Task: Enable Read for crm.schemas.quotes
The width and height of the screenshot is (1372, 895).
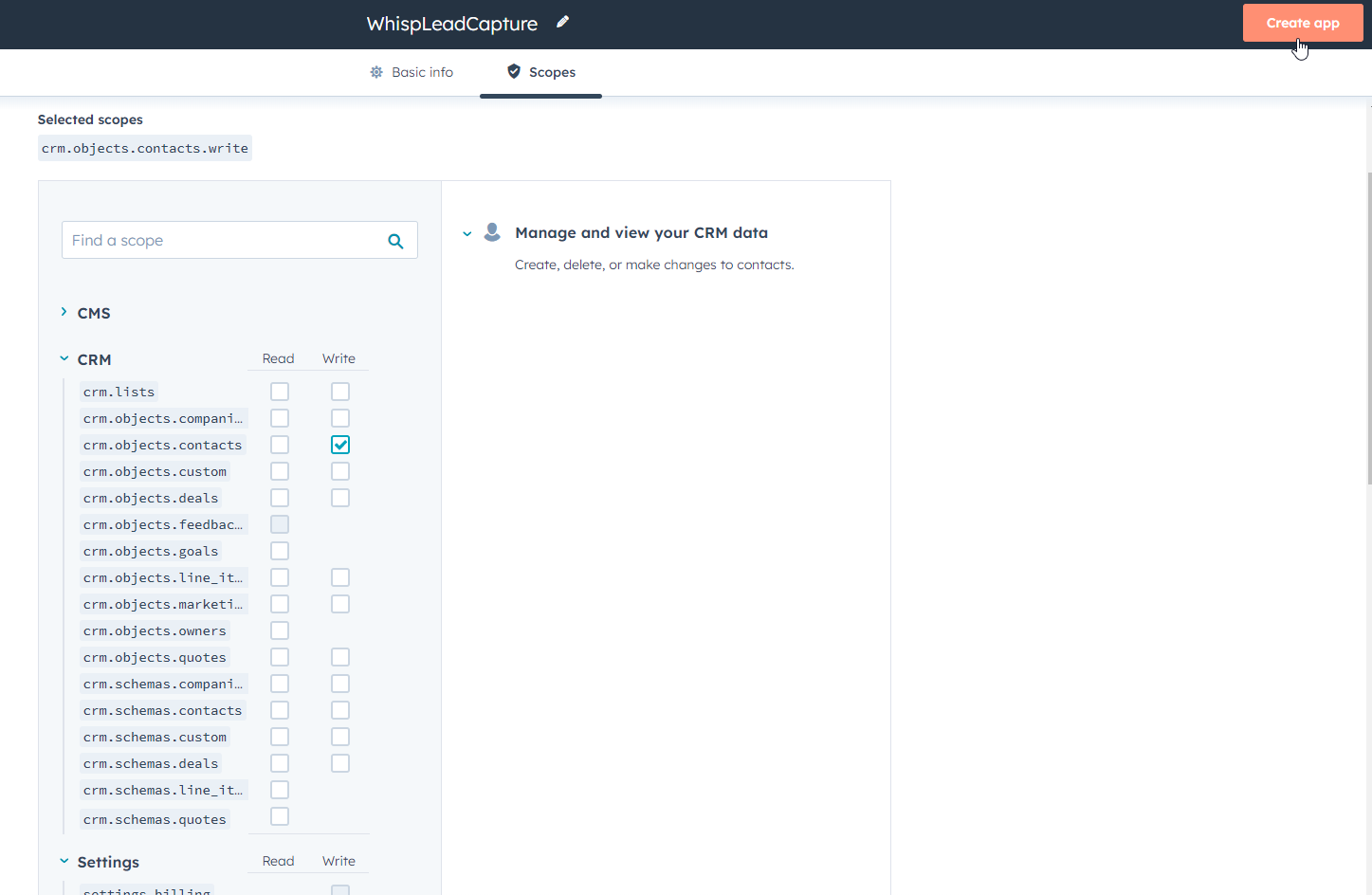Action: tap(280, 816)
